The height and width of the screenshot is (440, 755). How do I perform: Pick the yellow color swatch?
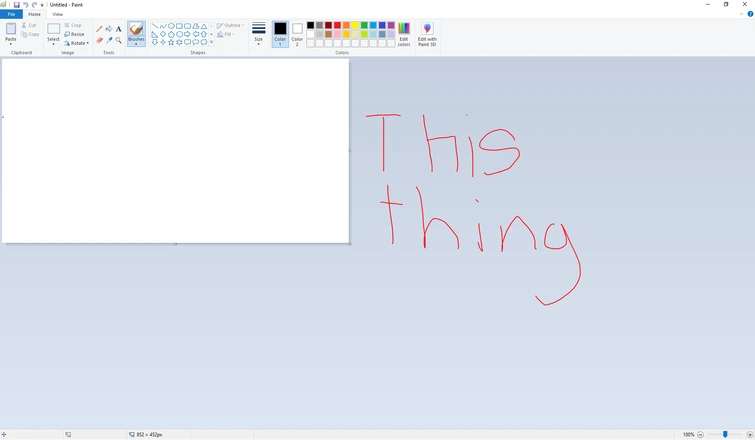[355, 25]
